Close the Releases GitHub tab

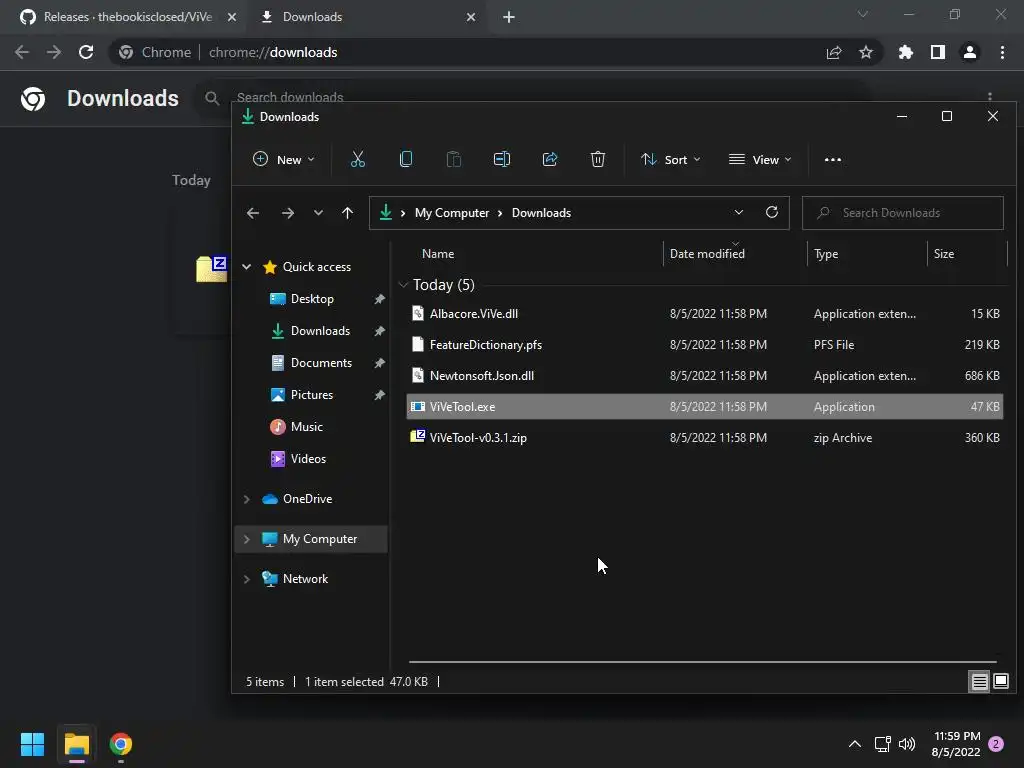[232, 17]
